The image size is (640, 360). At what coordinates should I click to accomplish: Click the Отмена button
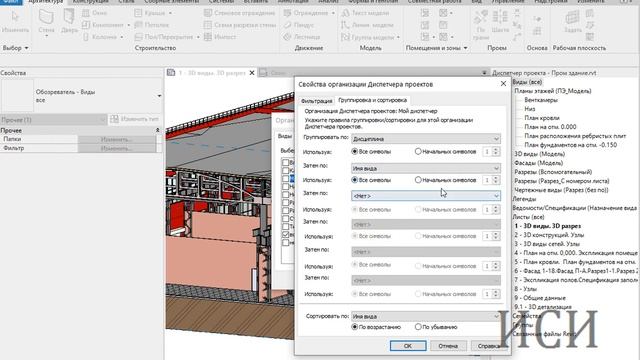point(448,346)
